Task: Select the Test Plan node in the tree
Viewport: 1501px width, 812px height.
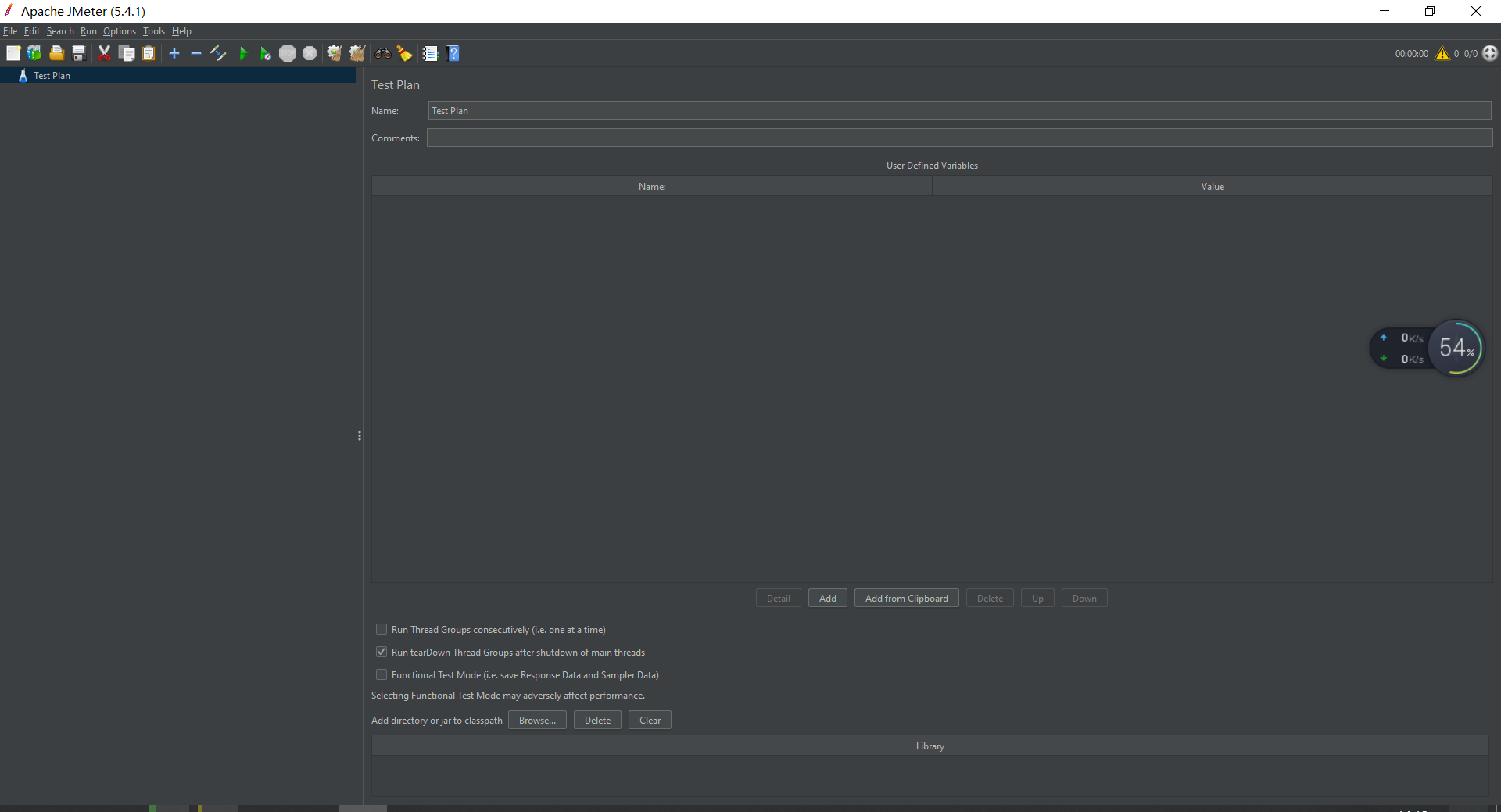Action: coord(52,76)
